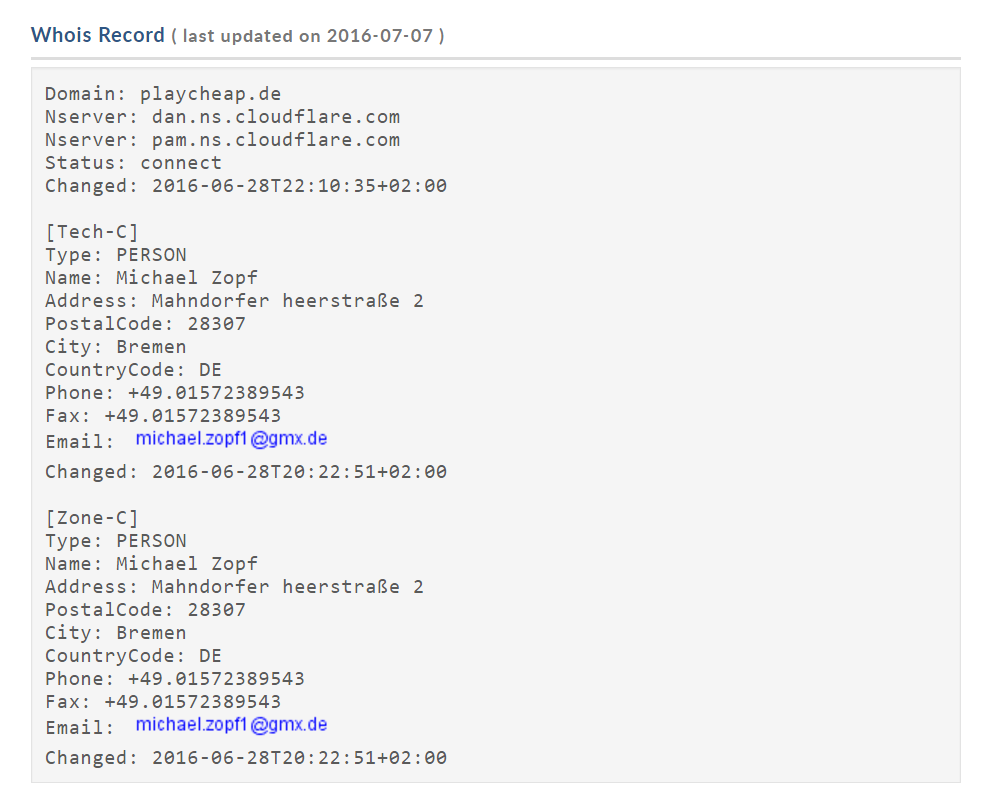Click the Tech-C CountryCode: DE line
The image size is (999, 810).
coord(133,370)
